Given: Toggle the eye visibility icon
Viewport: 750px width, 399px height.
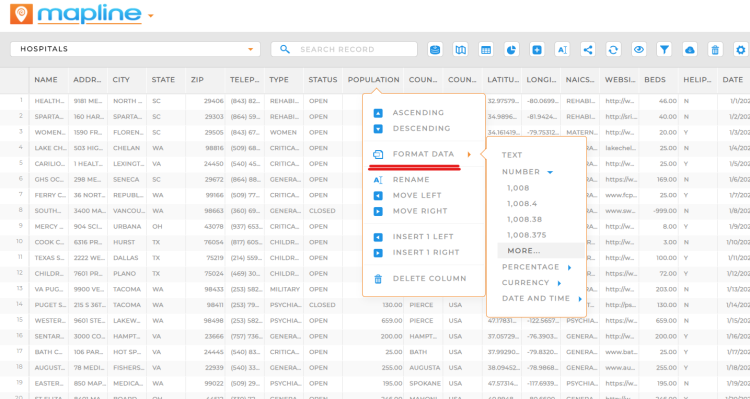Looking at the screenshot, I should coord(639,49).
